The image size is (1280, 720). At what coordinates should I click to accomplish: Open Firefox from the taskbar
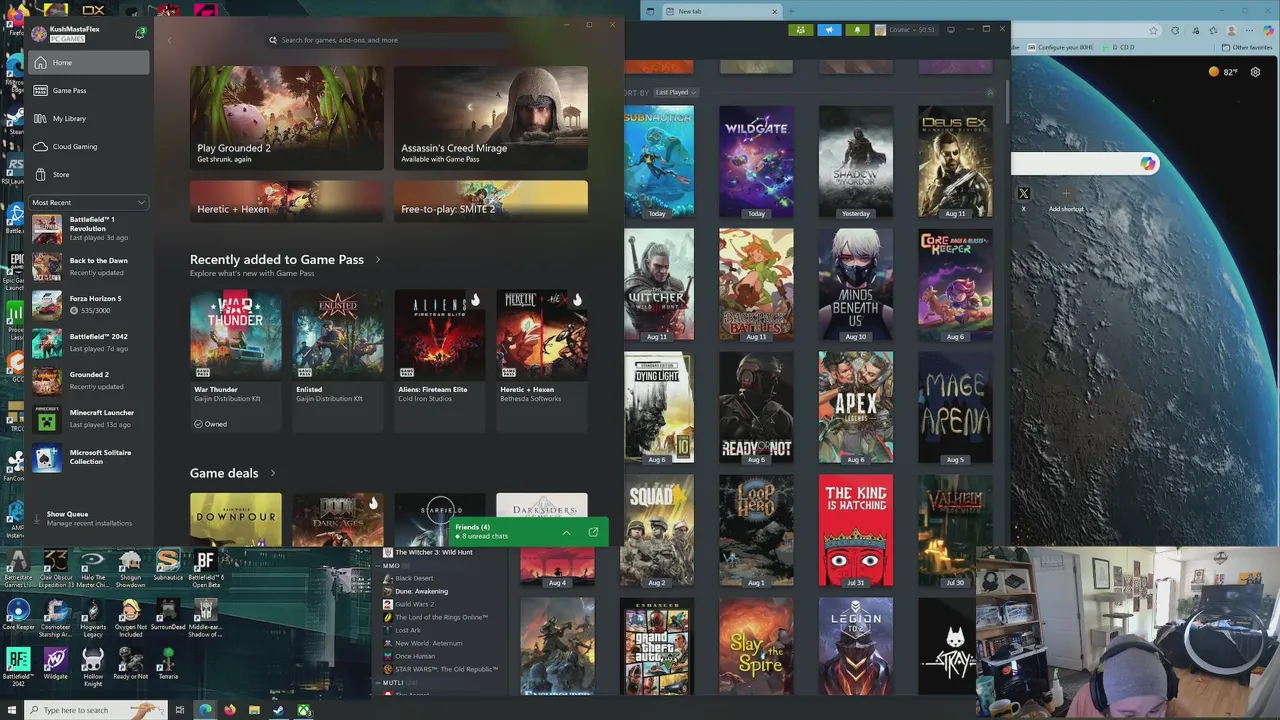[x=229, y=710]
